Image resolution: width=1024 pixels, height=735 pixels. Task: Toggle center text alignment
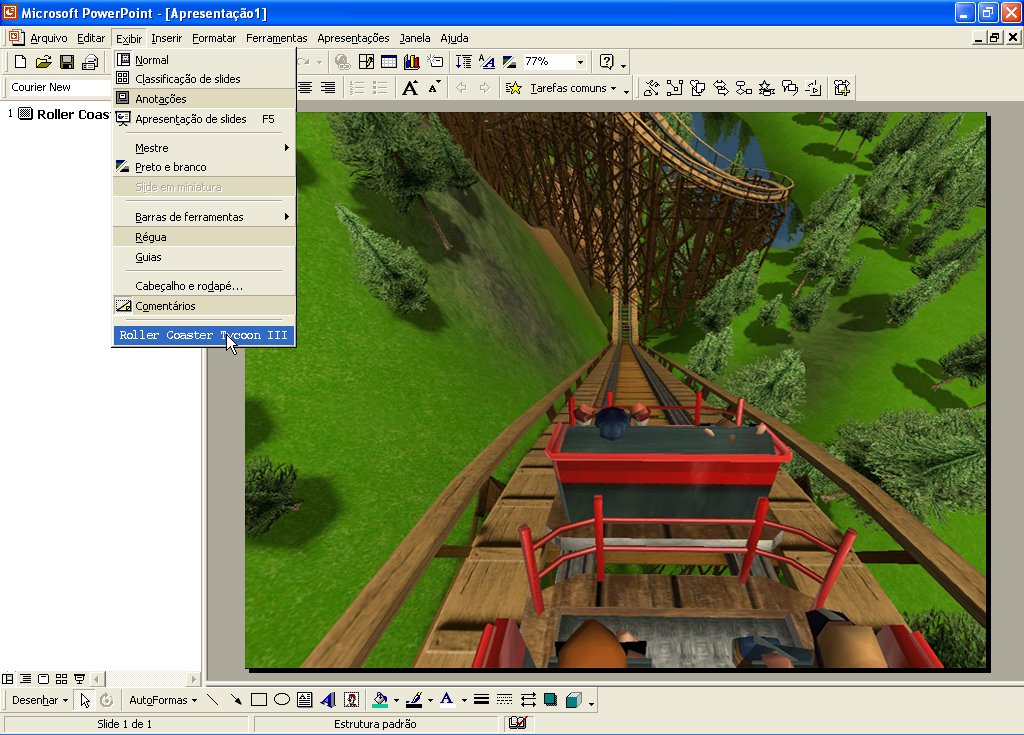(305, 88)
